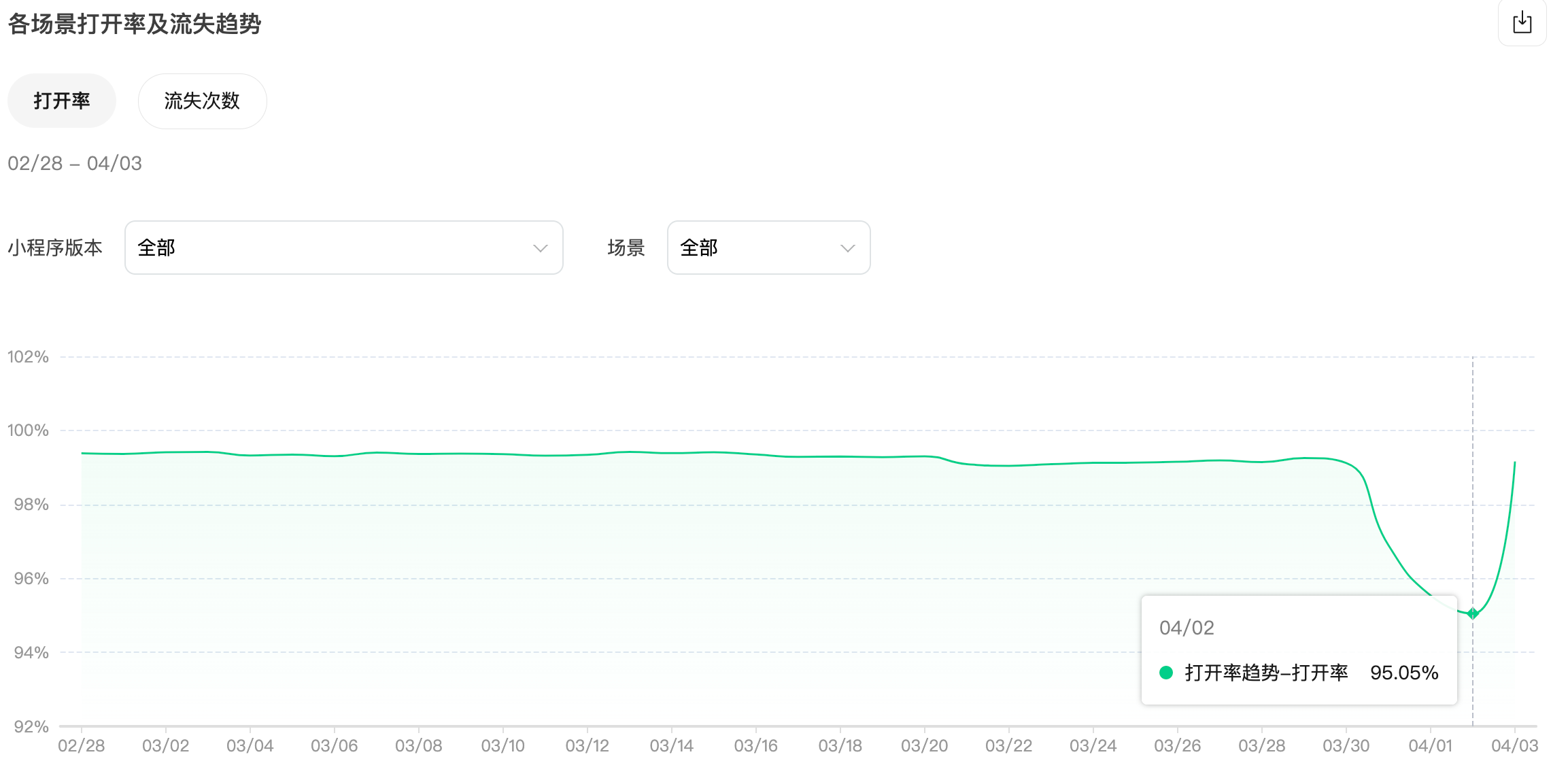1568x778 pixels.
Task: Click the green legend dot in tooltip
Action: pos(1166,673)
